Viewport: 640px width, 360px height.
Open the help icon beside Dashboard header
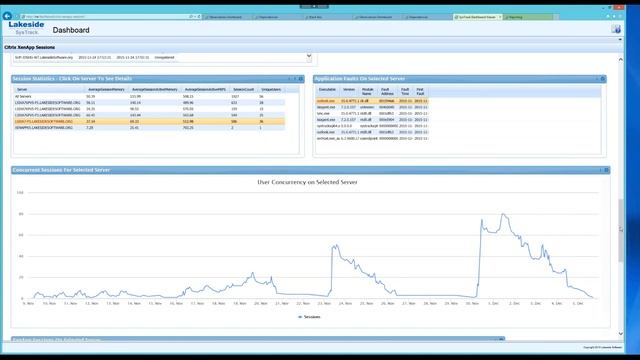616,29
